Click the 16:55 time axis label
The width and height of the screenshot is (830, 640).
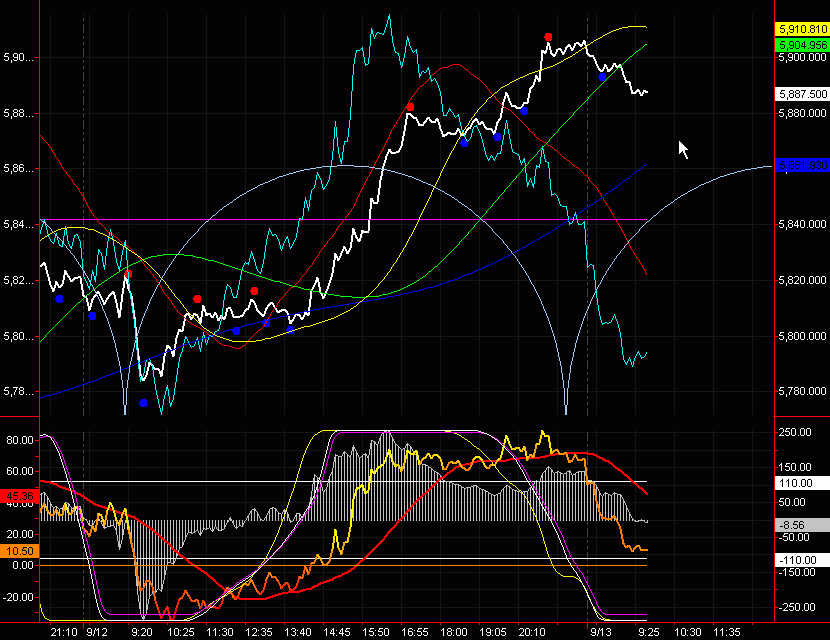pyautogui.click(x=414, y=633)
